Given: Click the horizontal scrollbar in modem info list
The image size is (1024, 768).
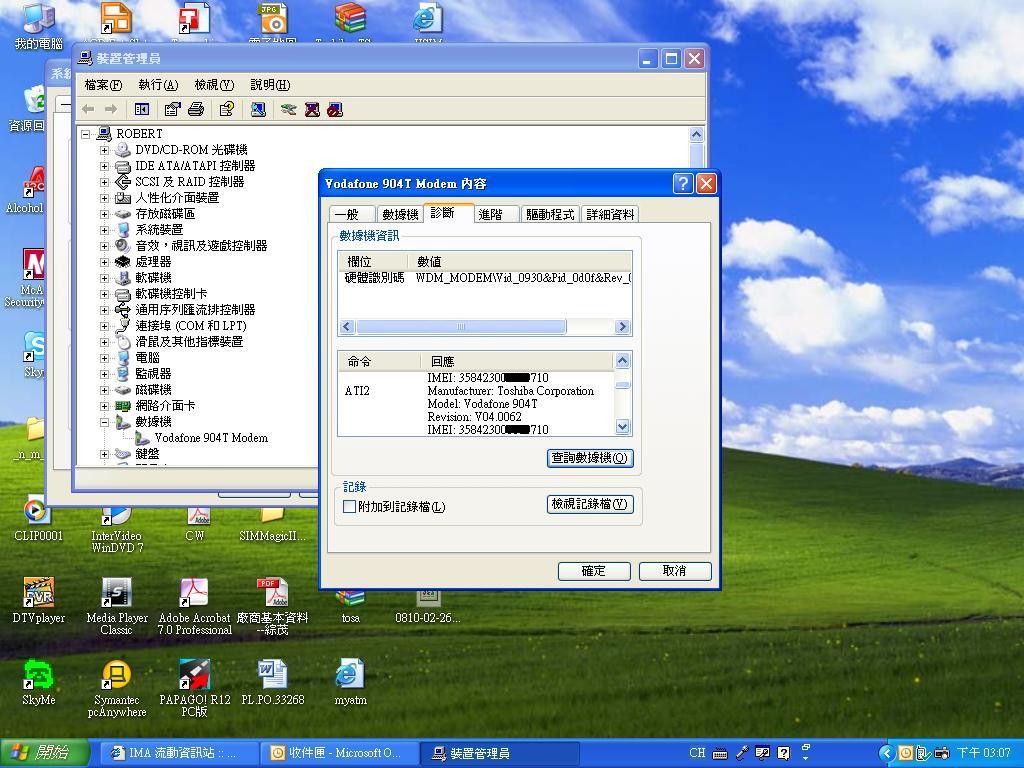Looking at the screenshot, I should (461, 327).
